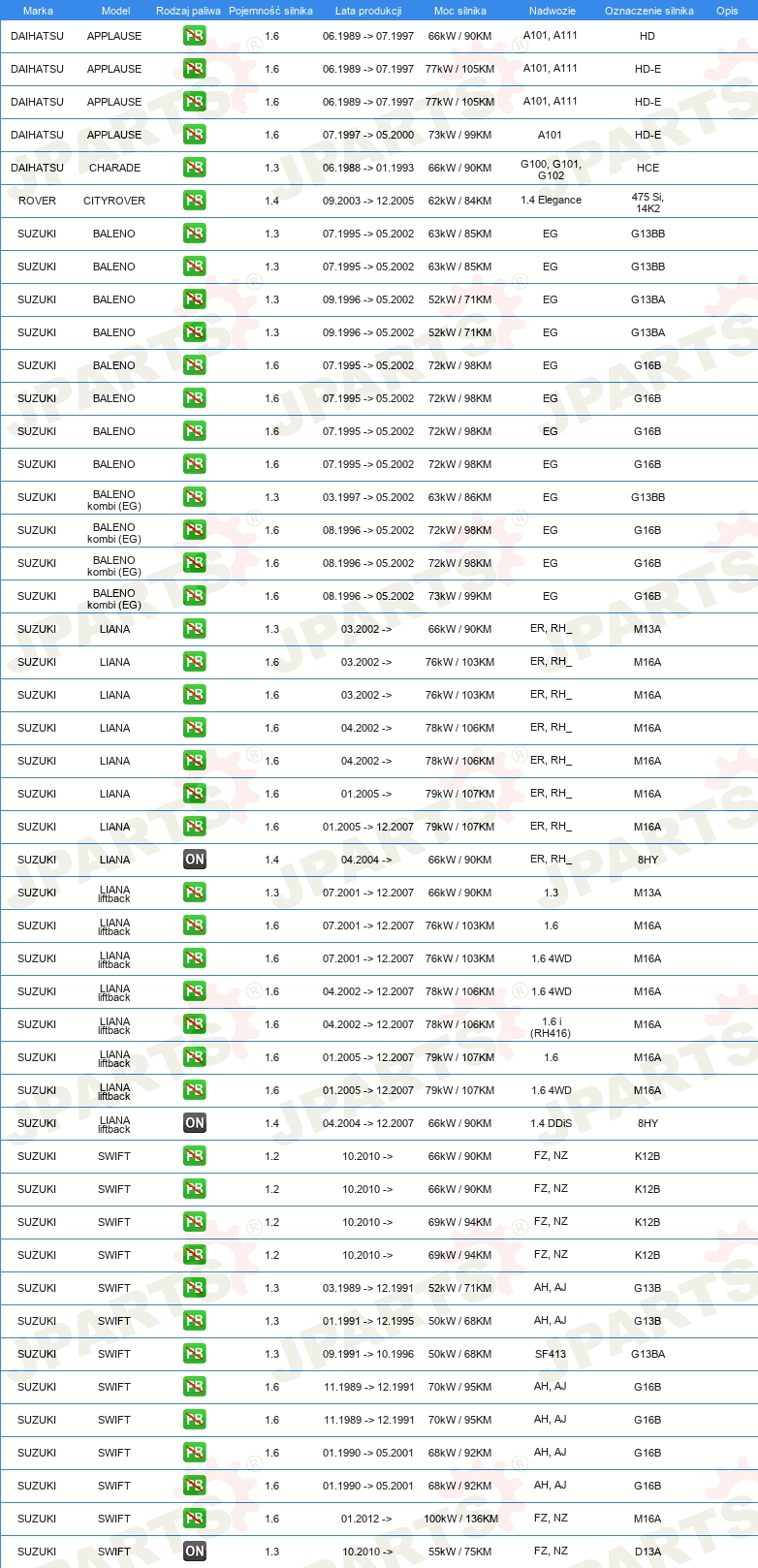Click diesel ON icon in LIANA liftback 1.4 DDiS row

[x=195, y=1123]
